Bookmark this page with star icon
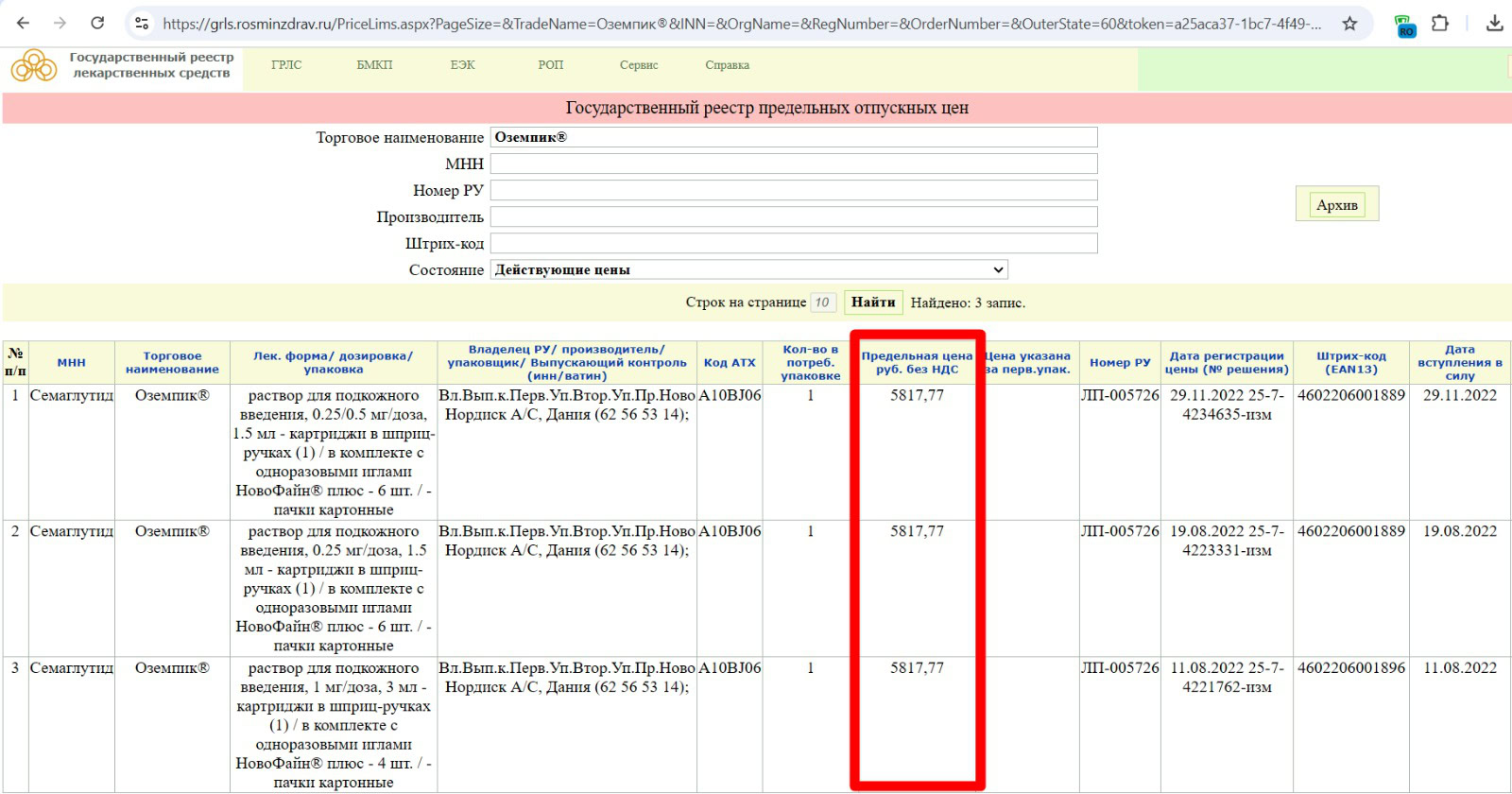Viewport: 1512px width, 794px height. click(1349, 23)
